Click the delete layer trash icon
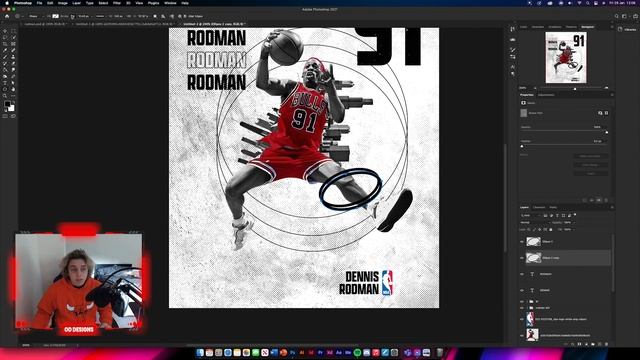Viewport: 640px width, 360px height. tap(606, 344)
